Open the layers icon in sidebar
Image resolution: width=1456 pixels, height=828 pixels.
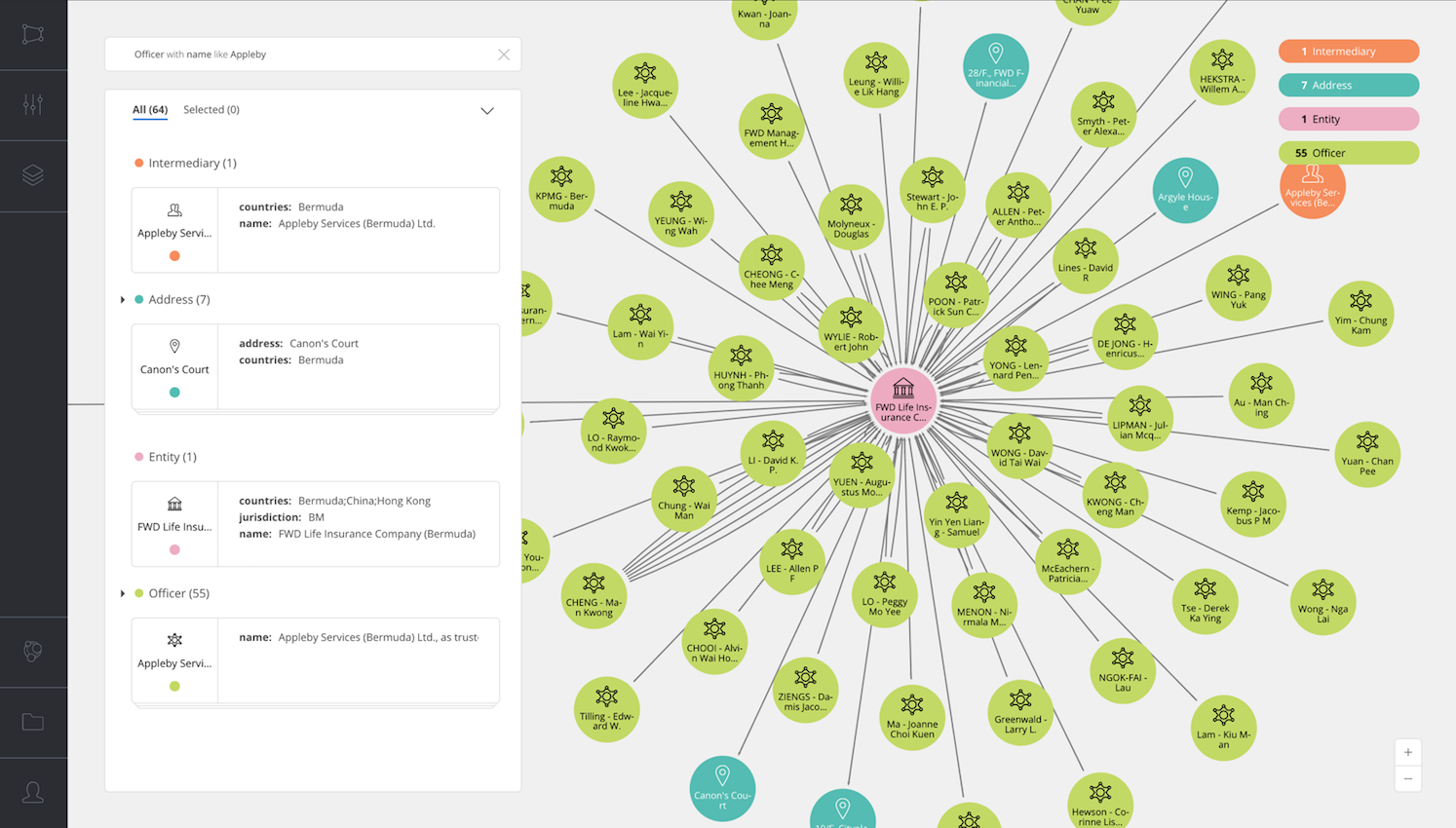click(x=33, y=175)
